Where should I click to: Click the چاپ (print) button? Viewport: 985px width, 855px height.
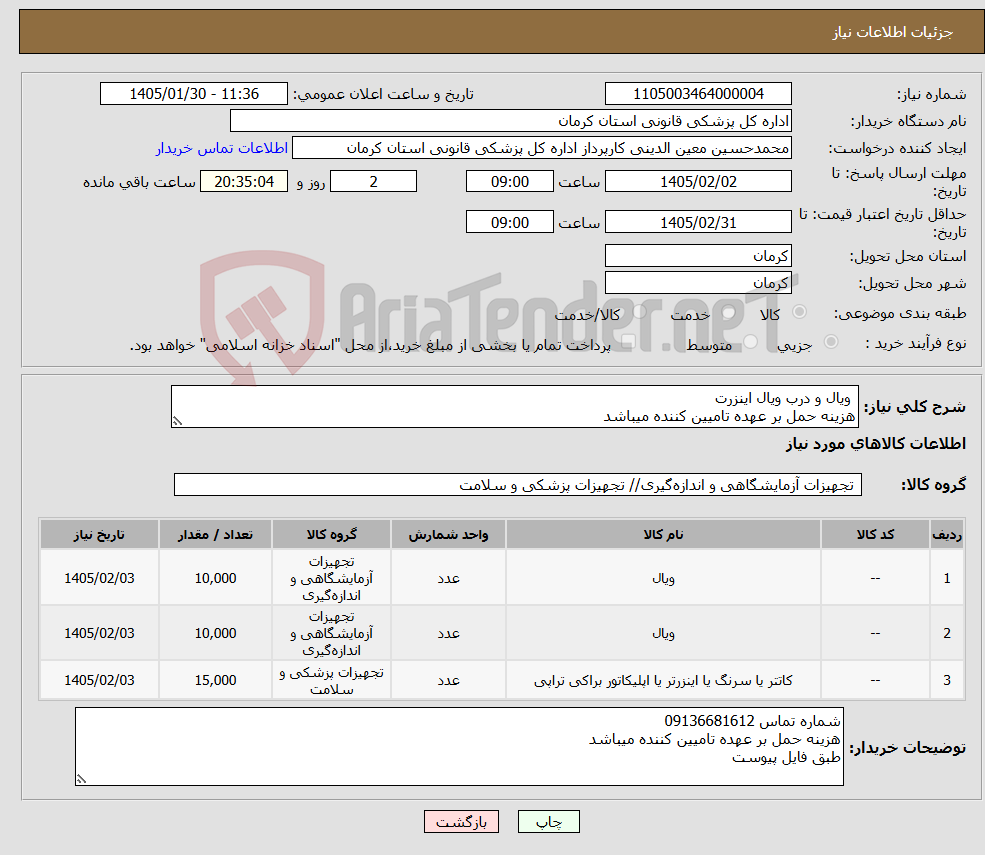tap(548, 821)
